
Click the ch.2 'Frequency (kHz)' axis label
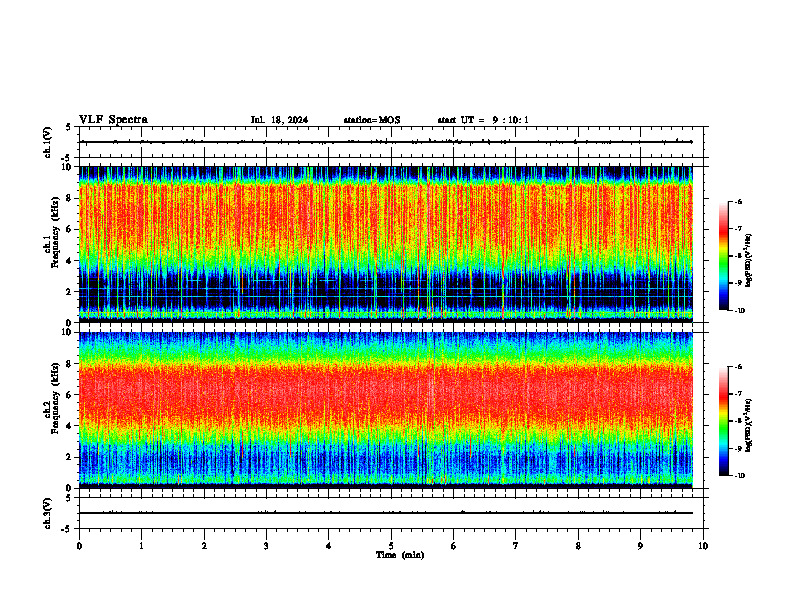[55, 398]
